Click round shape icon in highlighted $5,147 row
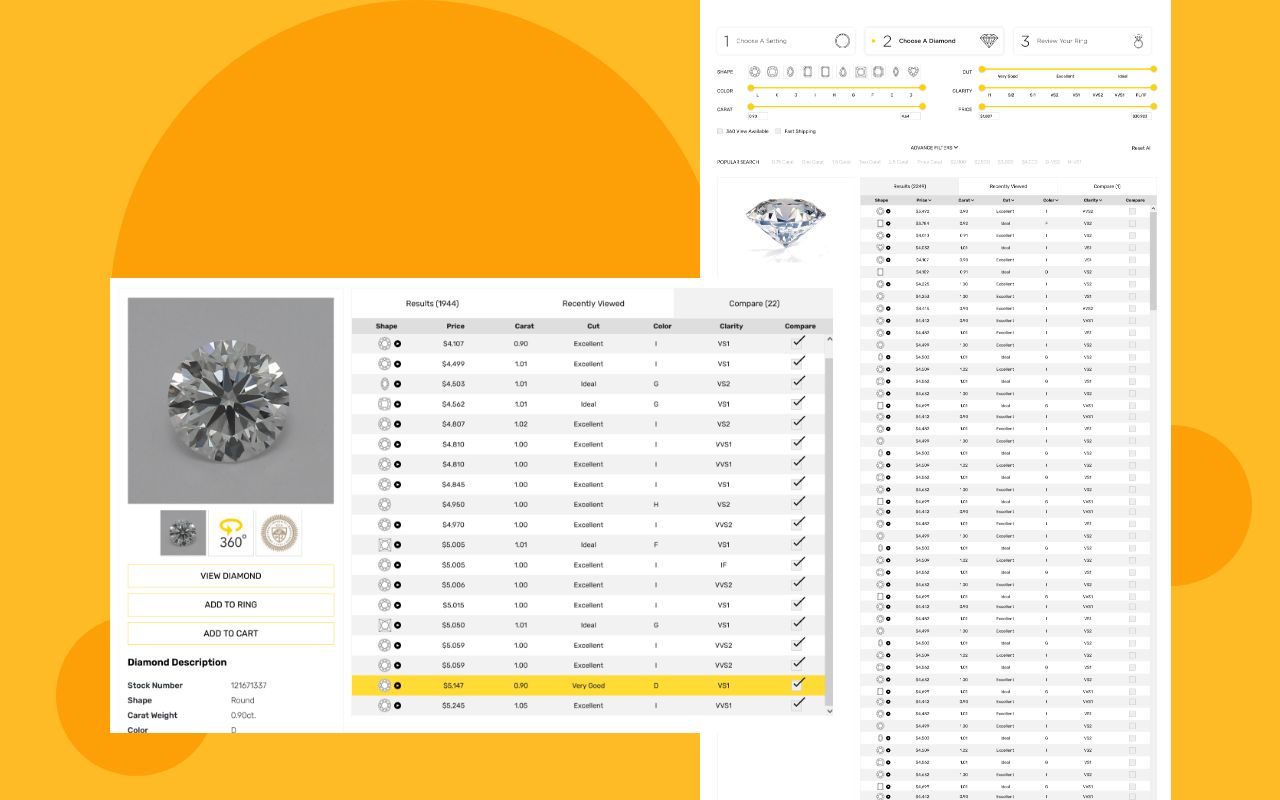Viewport: 1280px width, 800px height. pyautogui.click(x=384, y=685)
